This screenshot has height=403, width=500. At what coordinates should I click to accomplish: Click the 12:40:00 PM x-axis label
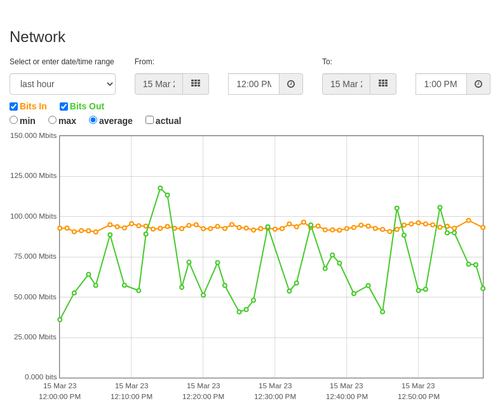(347, 397)
